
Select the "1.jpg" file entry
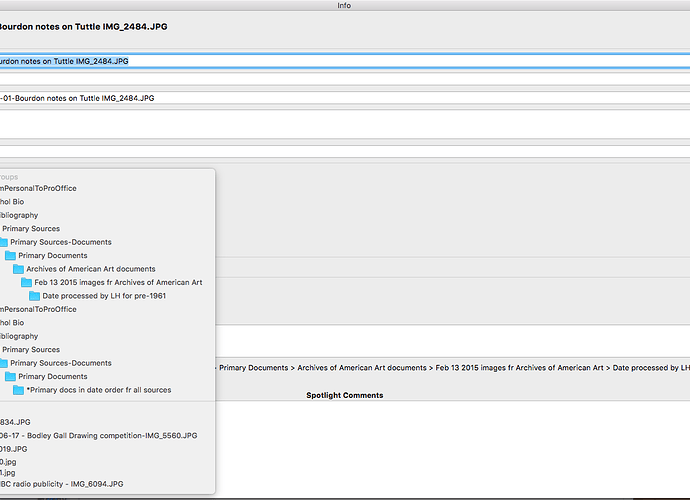pos(7,473)
